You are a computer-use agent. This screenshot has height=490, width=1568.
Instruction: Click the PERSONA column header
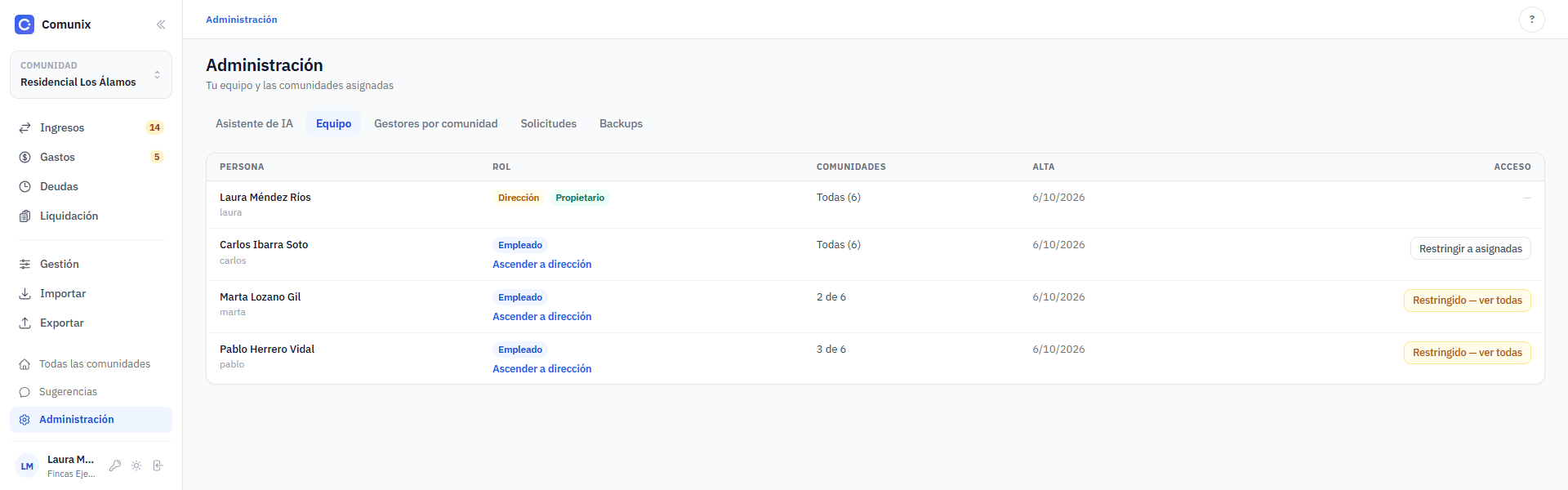click(x=242, y=167)
